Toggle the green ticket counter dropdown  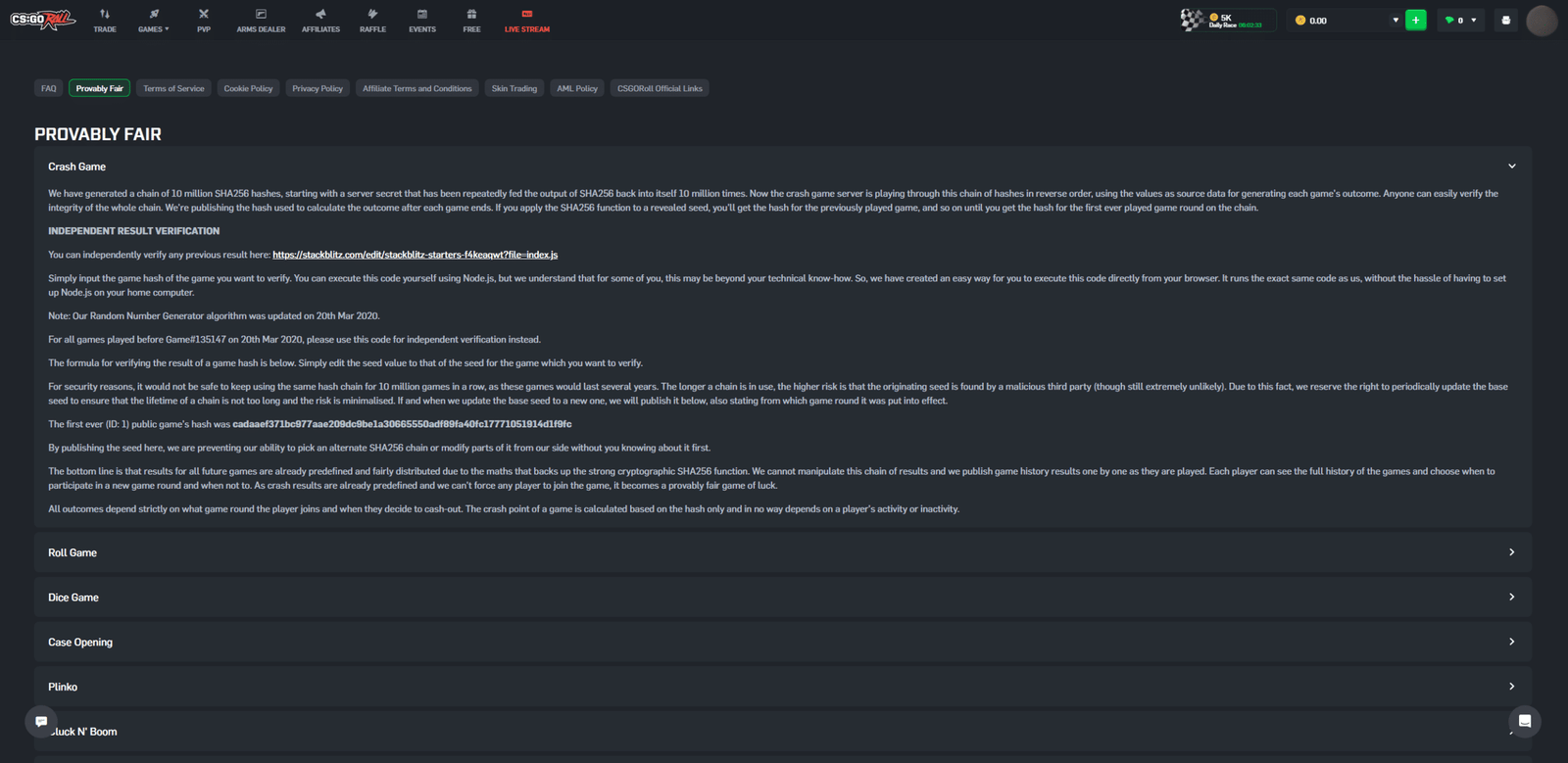click(1460, 19)
